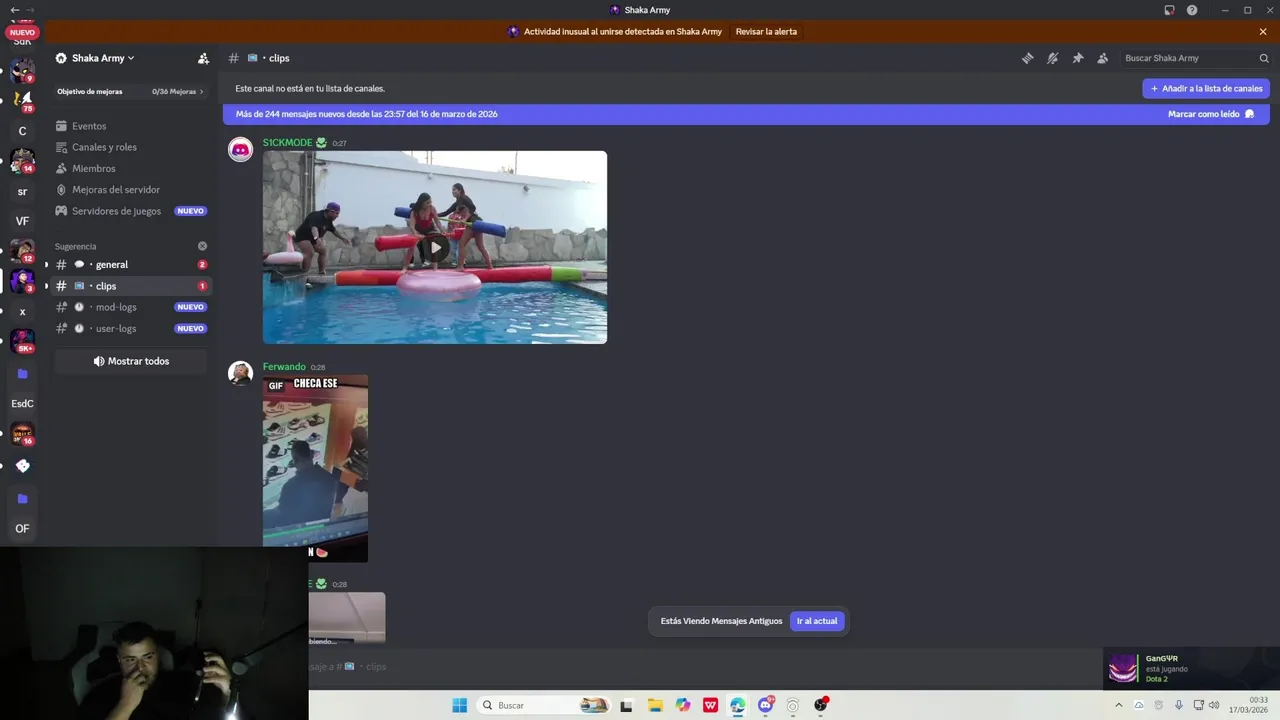Open the VF server icon
The height and width of the screenshot is (720, 1280).
pyautogui.click(x=22, y=221)
